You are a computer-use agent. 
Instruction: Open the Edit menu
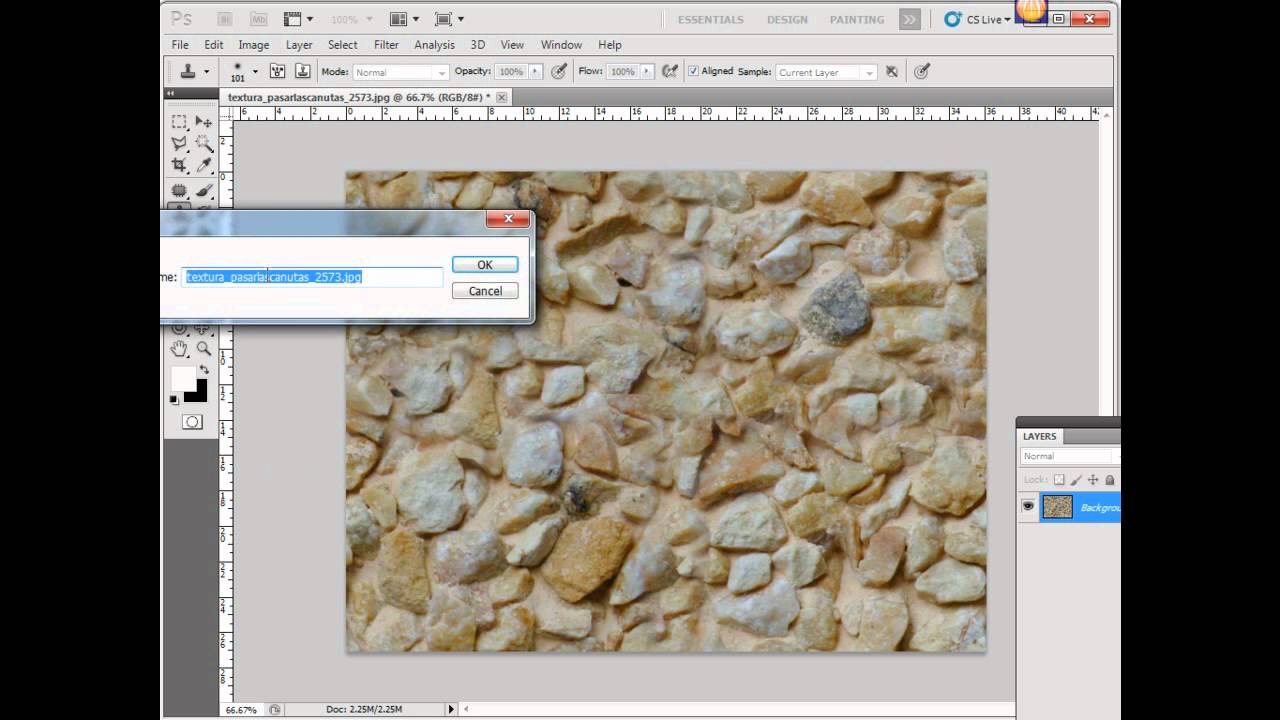click(214, 45)
